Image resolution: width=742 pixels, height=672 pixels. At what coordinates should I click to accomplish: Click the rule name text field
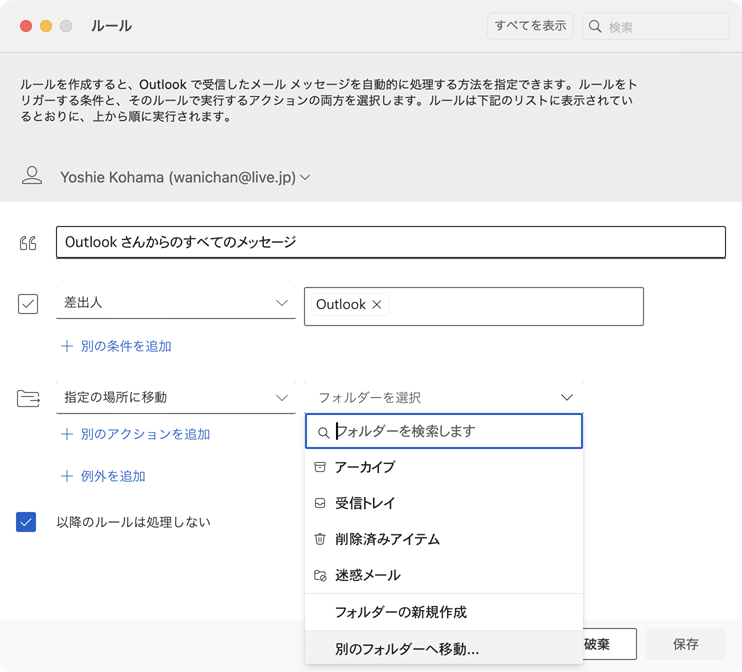point(390,242)
